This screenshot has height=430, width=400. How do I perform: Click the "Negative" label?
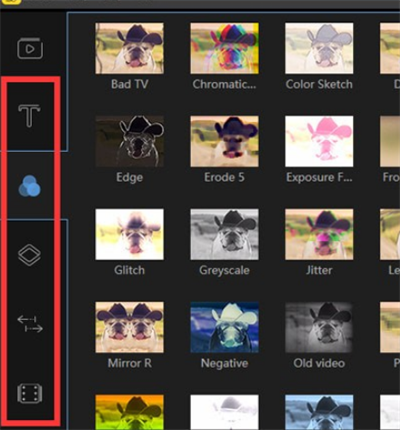click(224, 363)
